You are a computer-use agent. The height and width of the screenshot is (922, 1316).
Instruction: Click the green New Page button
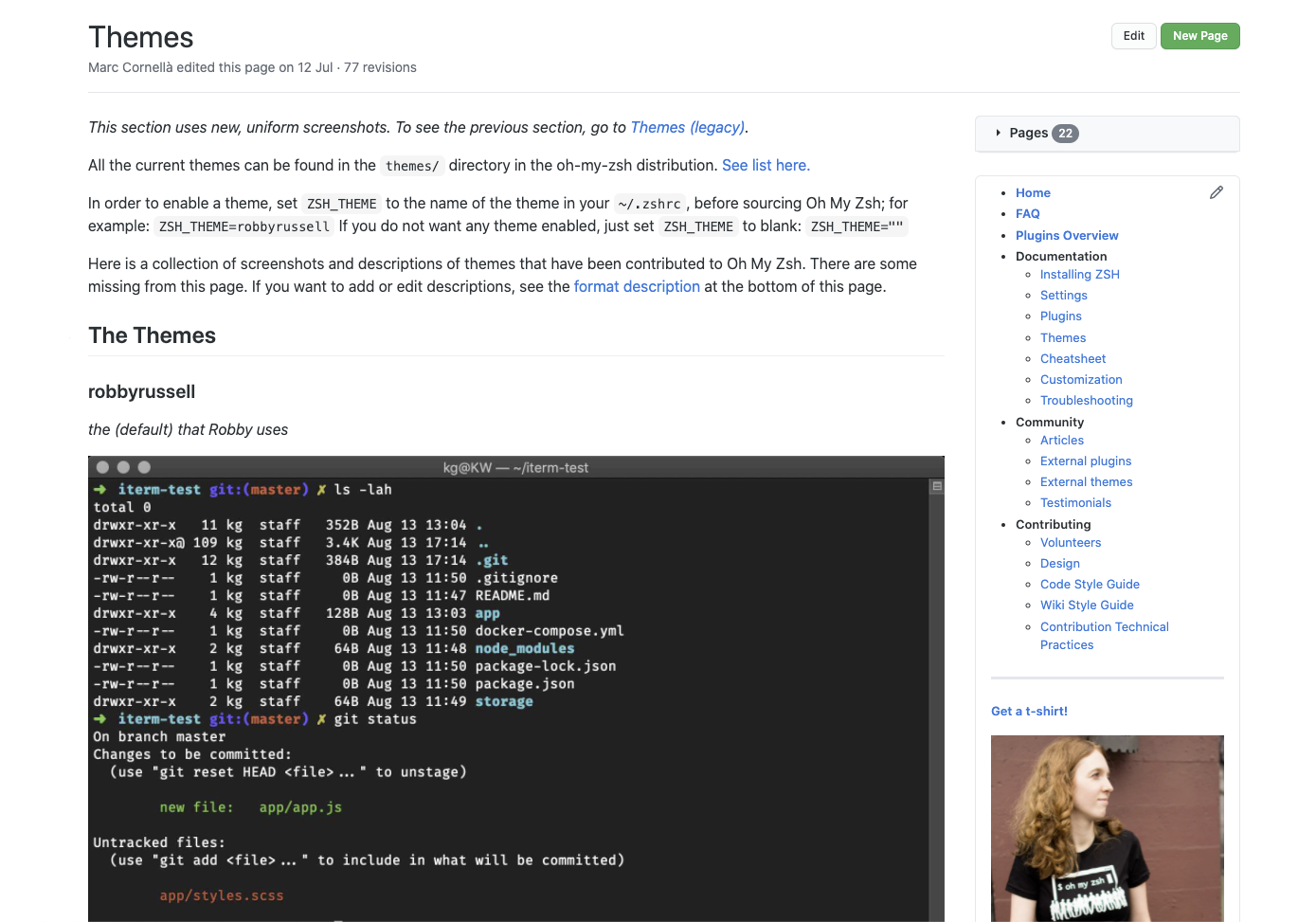[1199, 36]
